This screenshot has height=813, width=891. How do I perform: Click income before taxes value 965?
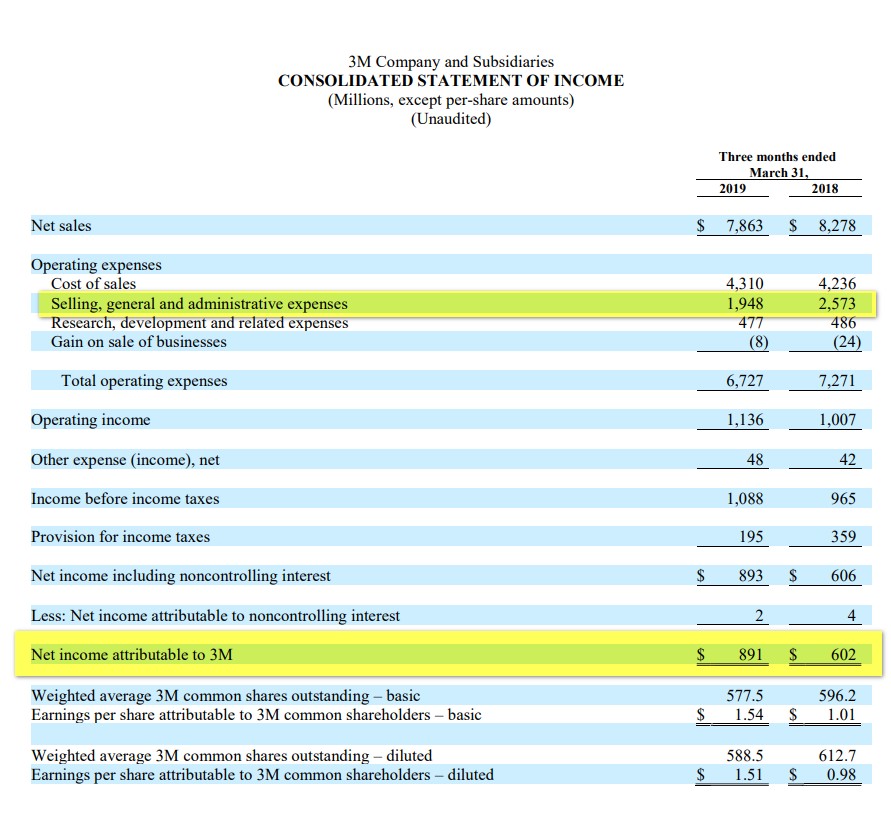(843, 498)
